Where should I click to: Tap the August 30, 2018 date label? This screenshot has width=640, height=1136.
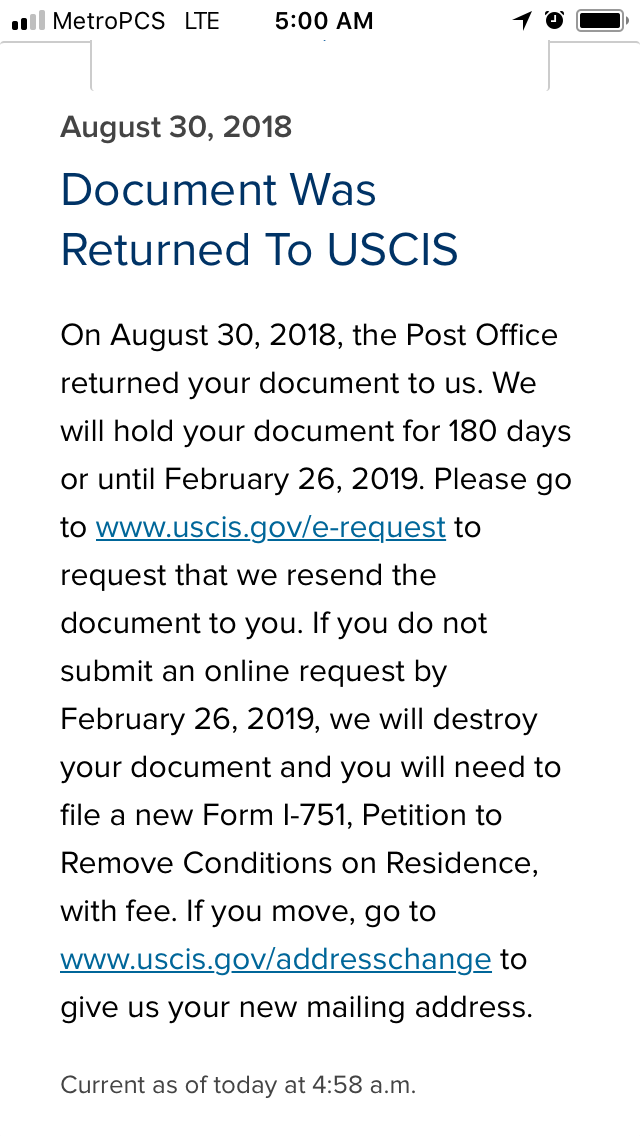pos(176,128)
